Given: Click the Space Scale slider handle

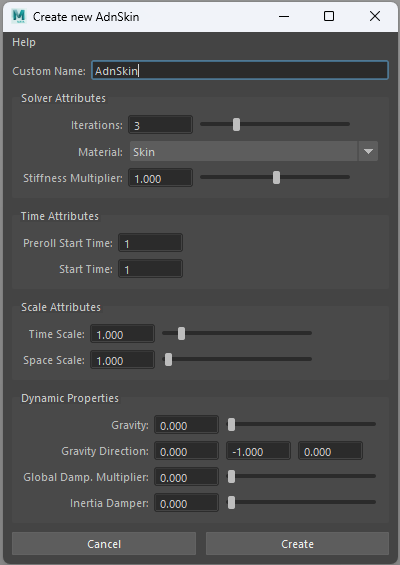Looking at the screenshot, I should coord(168,360).
